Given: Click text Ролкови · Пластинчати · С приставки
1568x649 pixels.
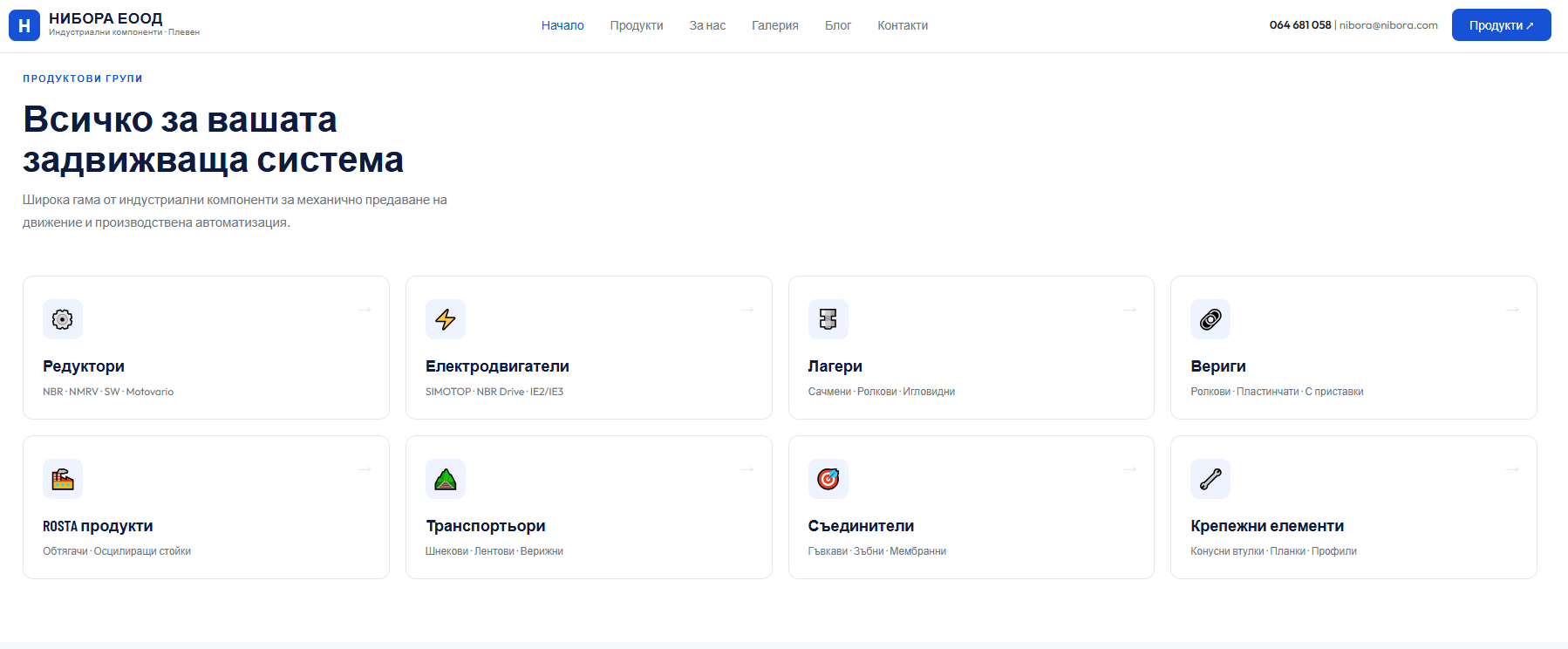Looking at the screenshot, I should tap(1277, 392).
